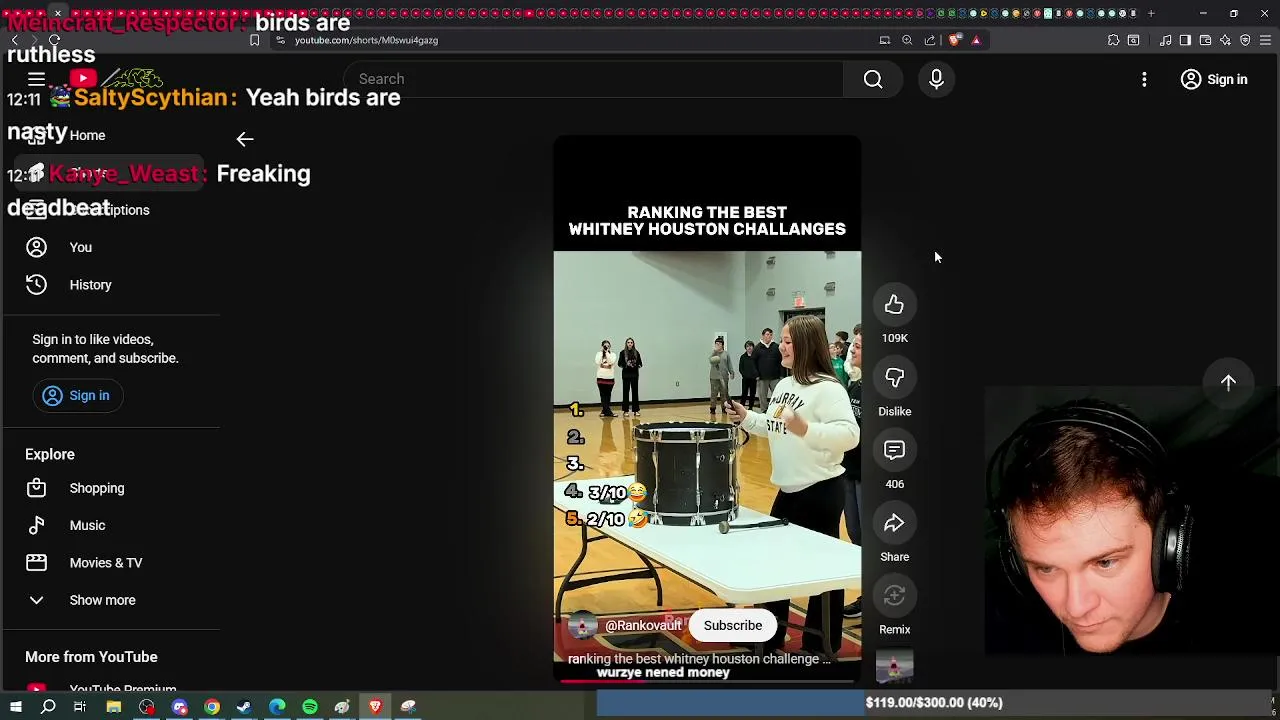Image resolution: width=1280 pixels, height=720 pixels.
Task: Open Windows taskbar search
Action: point(48,707)
